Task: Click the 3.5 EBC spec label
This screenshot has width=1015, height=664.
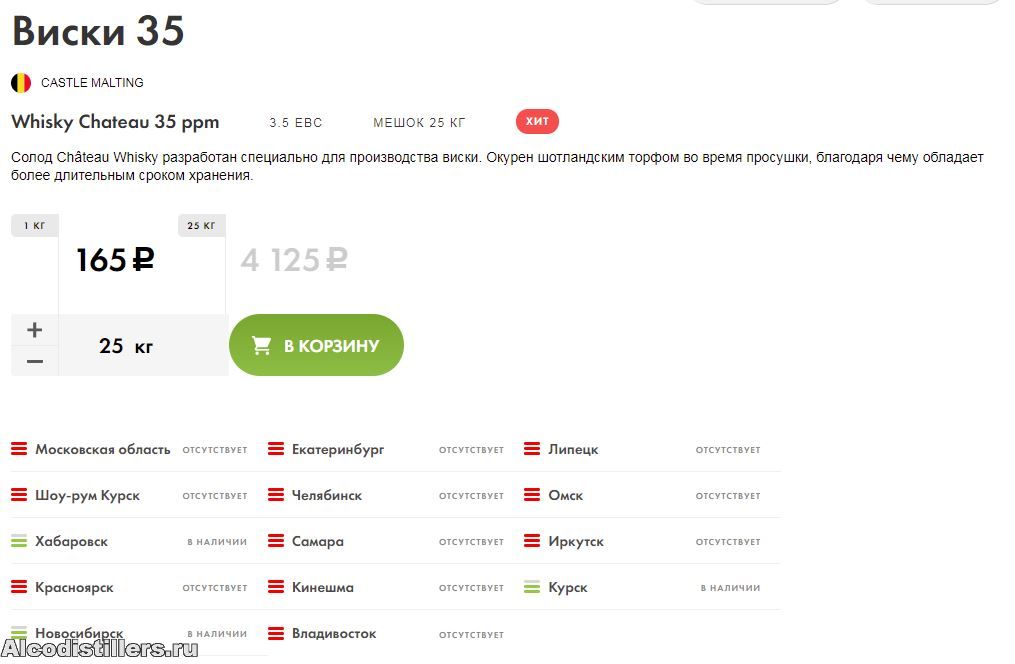Action: [296, 122]
